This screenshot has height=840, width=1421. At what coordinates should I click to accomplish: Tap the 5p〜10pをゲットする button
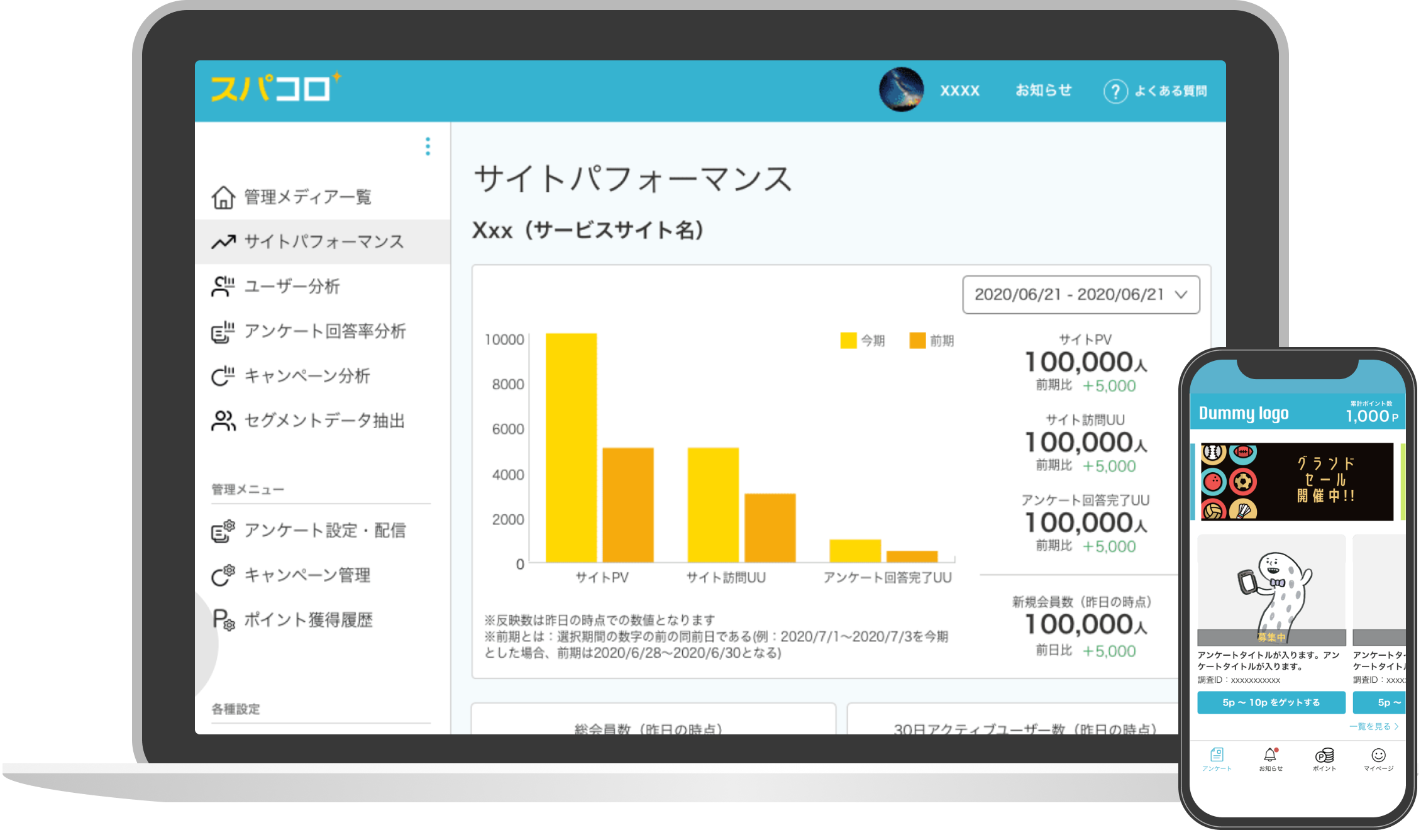1271,702
